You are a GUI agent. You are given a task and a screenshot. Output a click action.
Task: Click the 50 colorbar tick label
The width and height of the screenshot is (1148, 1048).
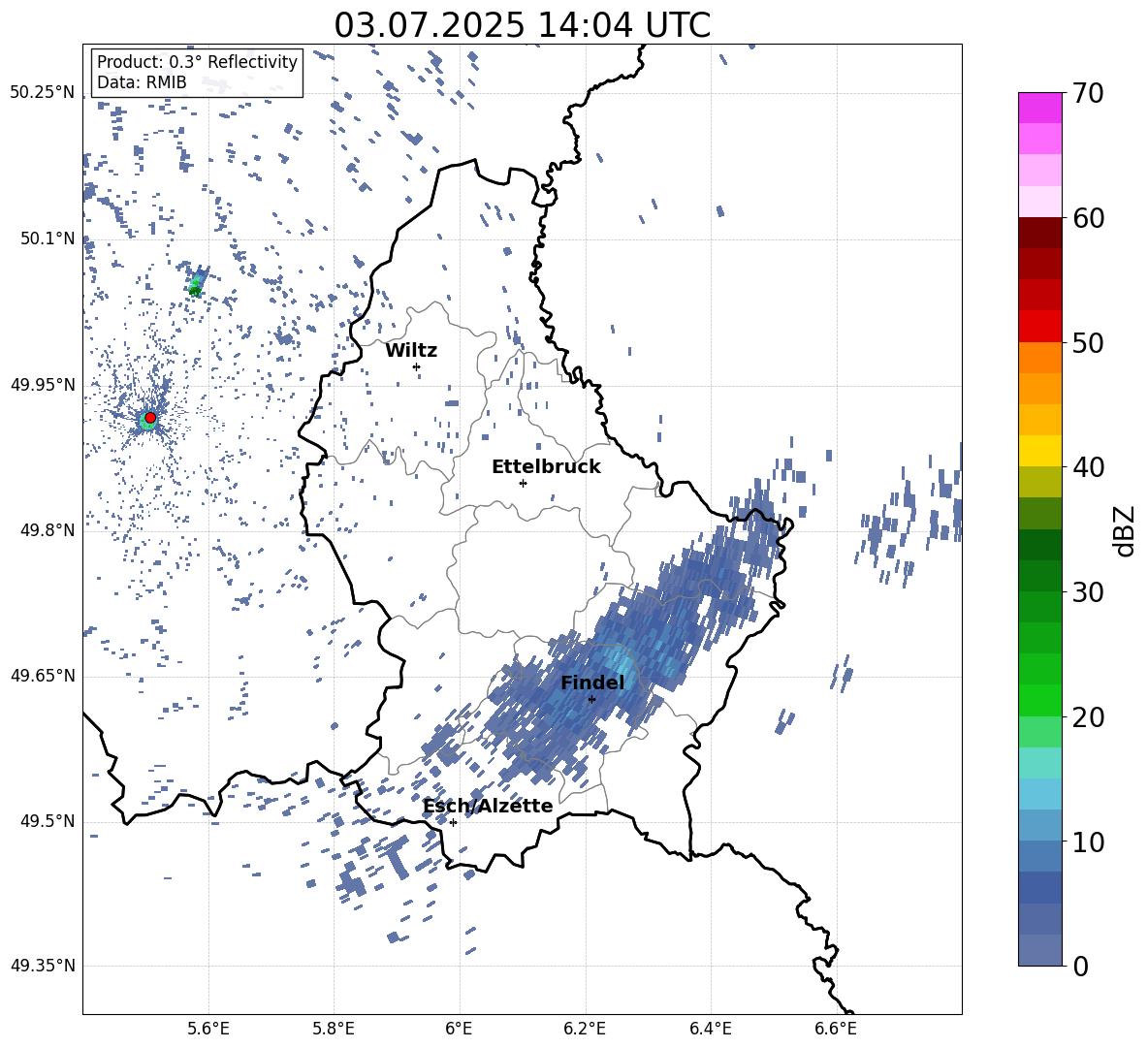tap(1088, 343)
